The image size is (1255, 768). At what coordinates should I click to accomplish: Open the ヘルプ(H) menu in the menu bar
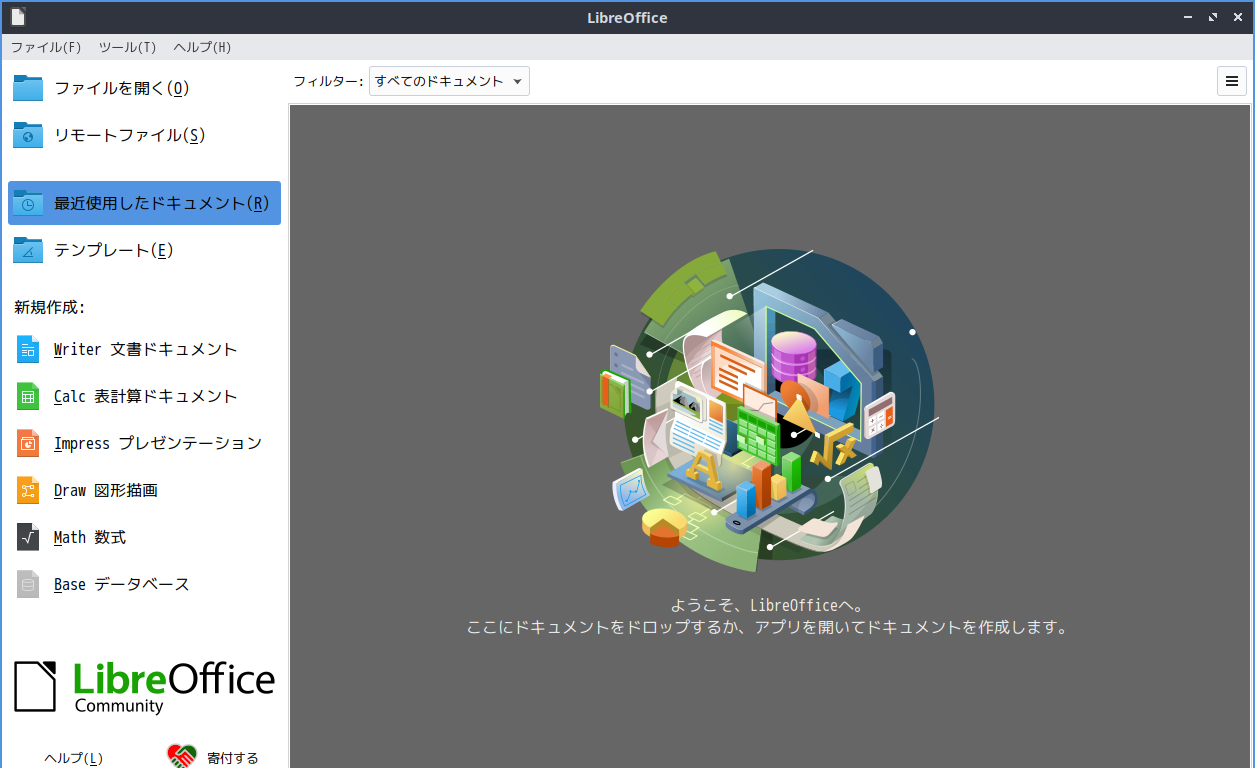[202, 47]
